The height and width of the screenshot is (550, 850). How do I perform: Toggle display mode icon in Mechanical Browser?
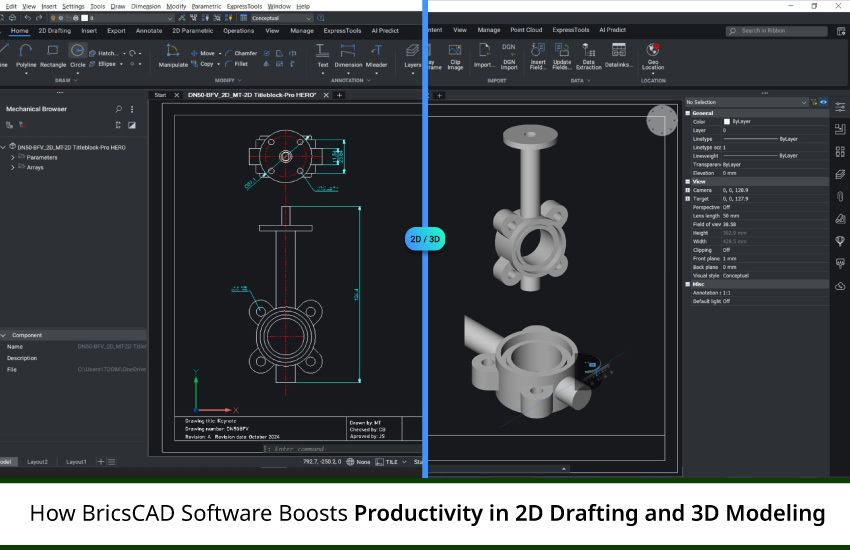[132, 125]
